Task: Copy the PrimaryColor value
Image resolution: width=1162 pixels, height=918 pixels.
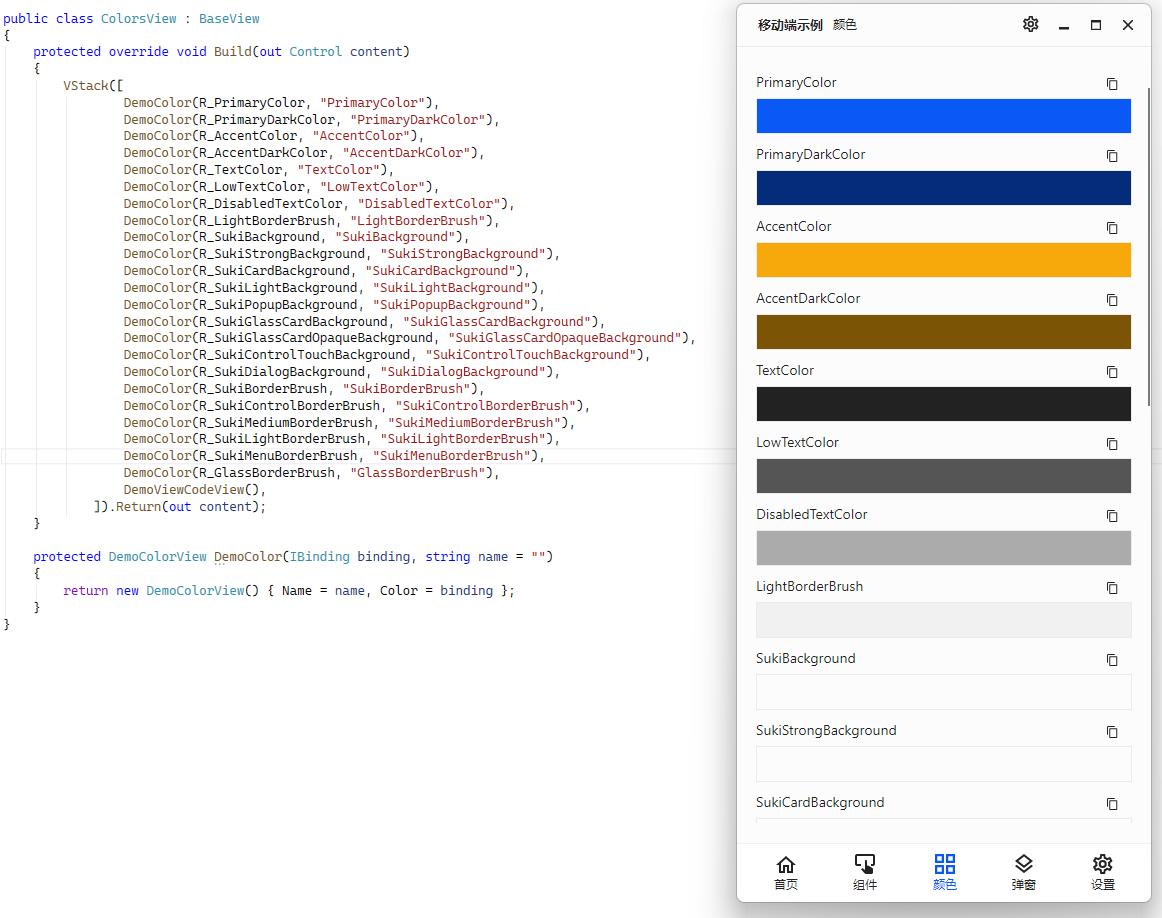Action: (x=1112, y=84)
